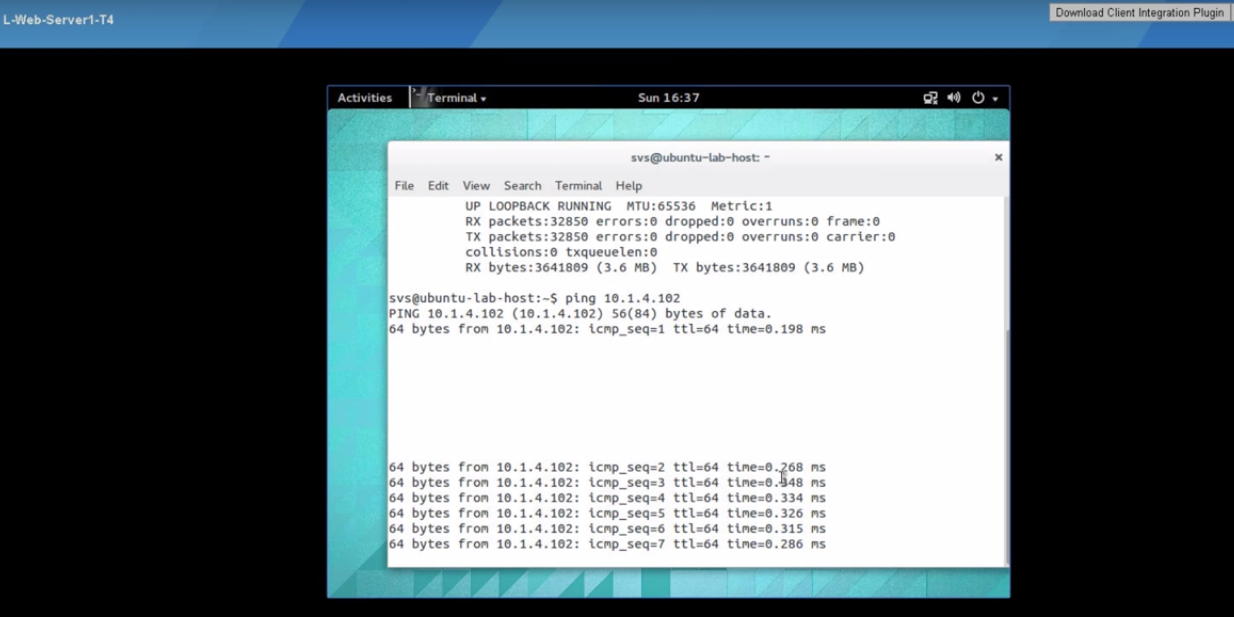
Task: Click 'UP LOOPBACK RUNNING MTU:65536' line
Action: (618, 206)
